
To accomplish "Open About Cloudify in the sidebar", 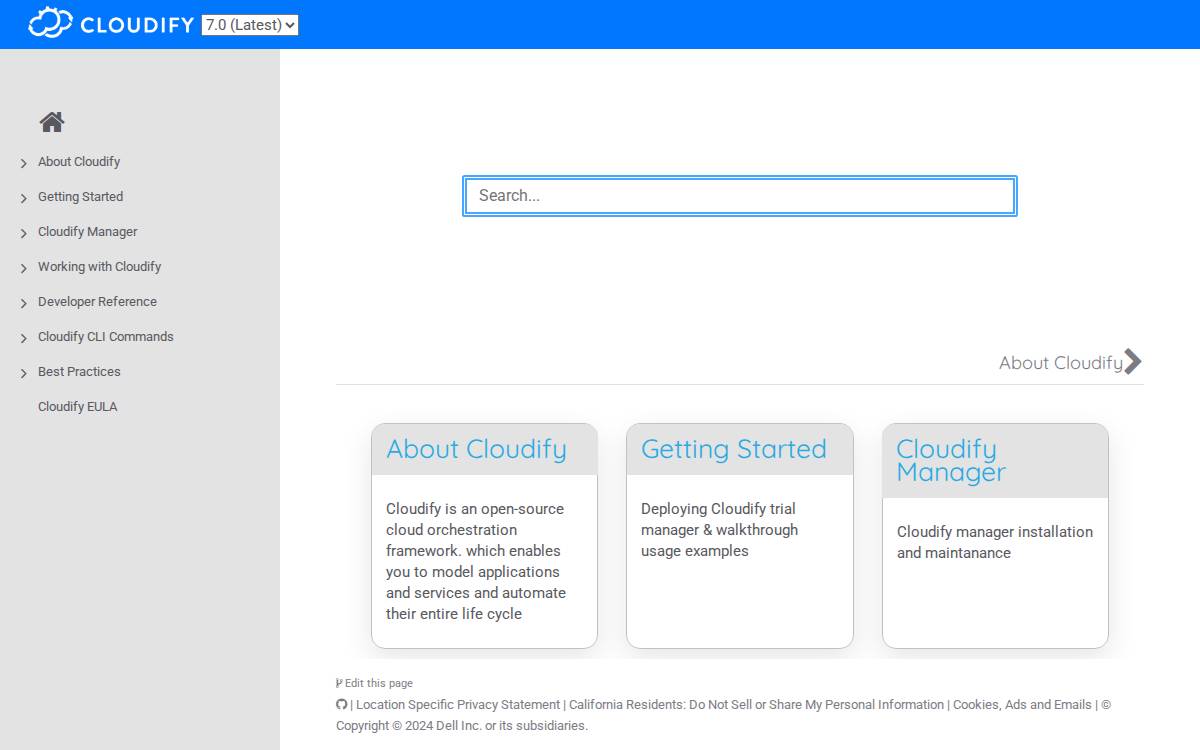I will [x=79, y=162].
